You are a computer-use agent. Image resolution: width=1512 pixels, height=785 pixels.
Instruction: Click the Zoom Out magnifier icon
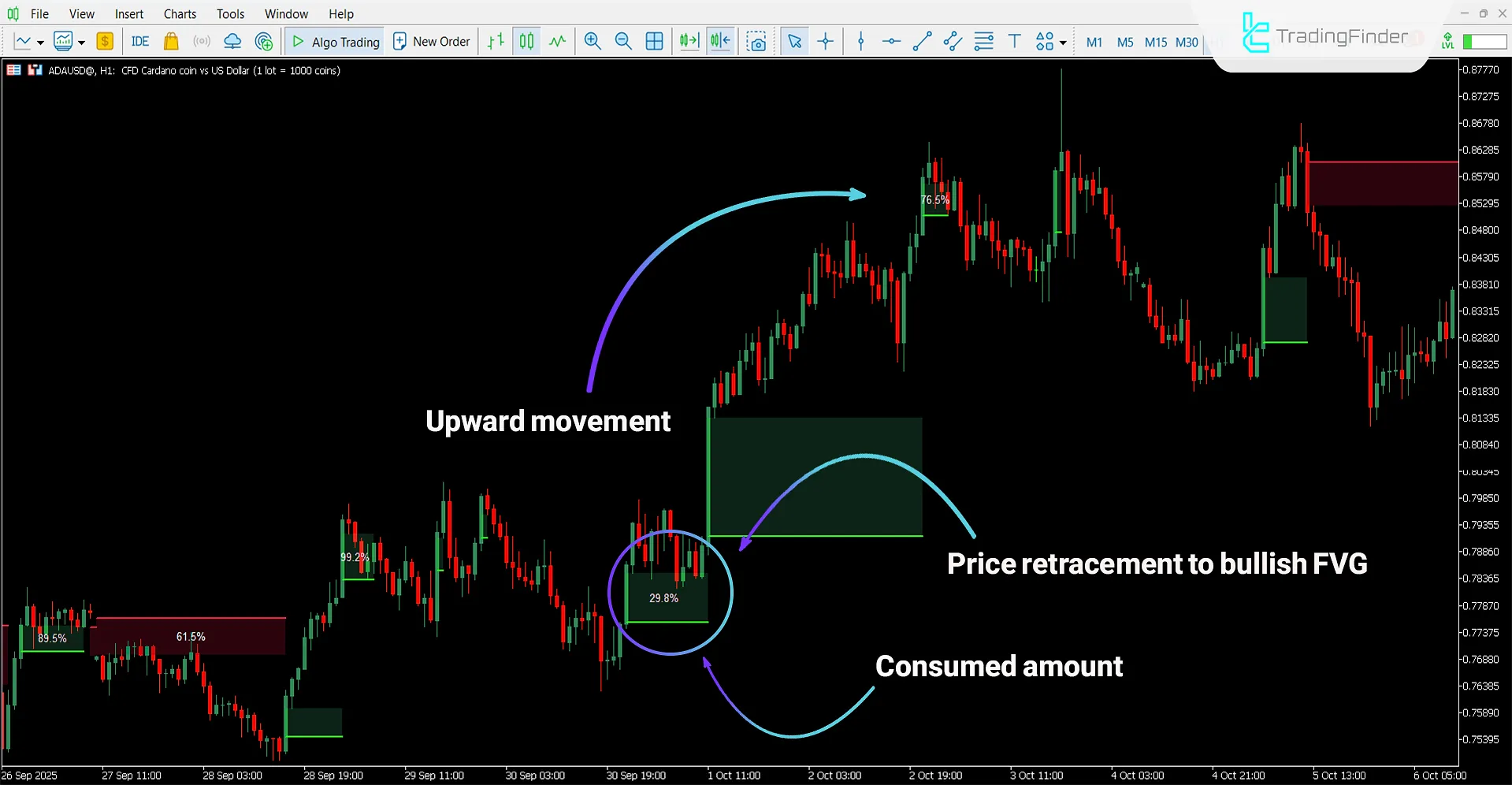click(x=623, y=42)
